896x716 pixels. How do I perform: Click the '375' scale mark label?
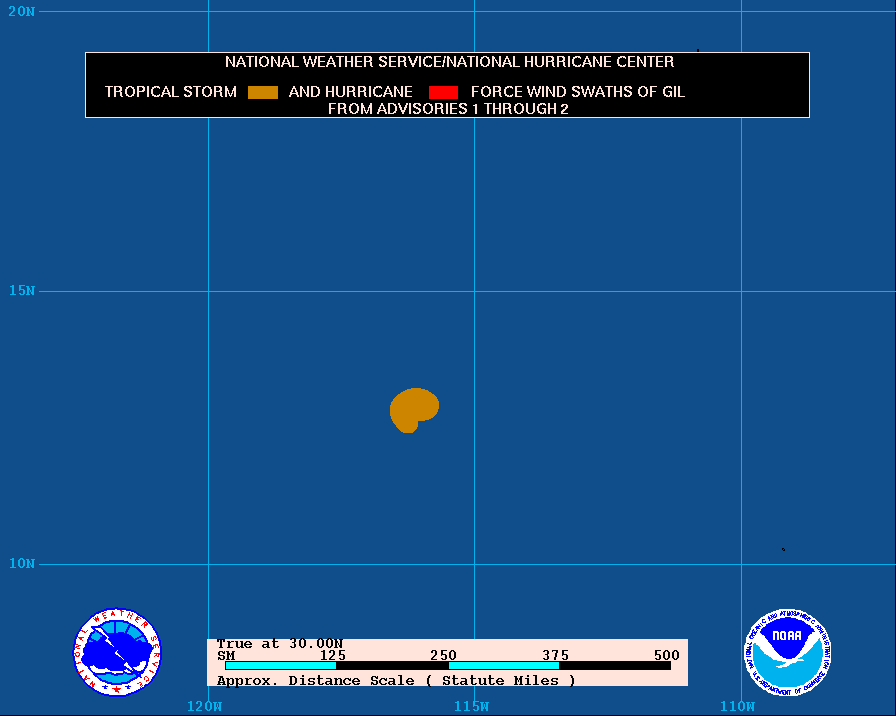click(555, 655)
